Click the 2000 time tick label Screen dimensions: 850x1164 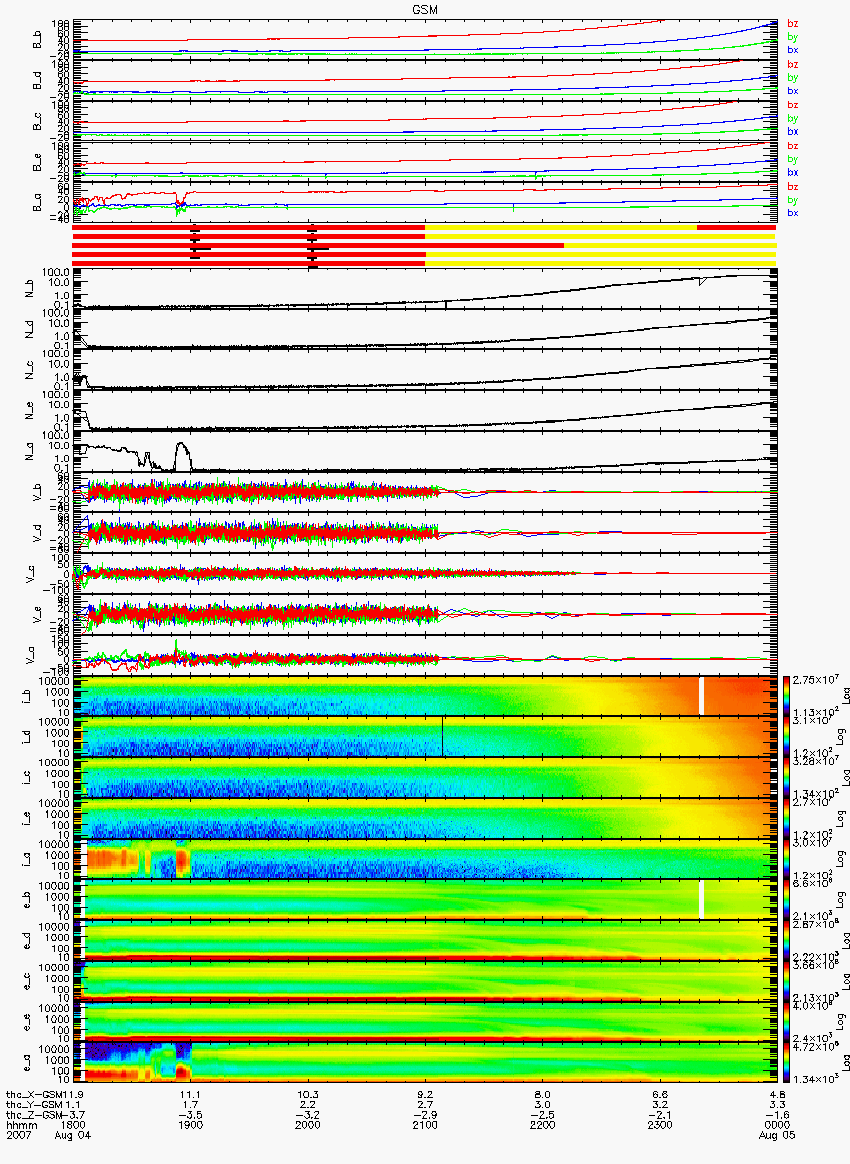(308, 1125)
